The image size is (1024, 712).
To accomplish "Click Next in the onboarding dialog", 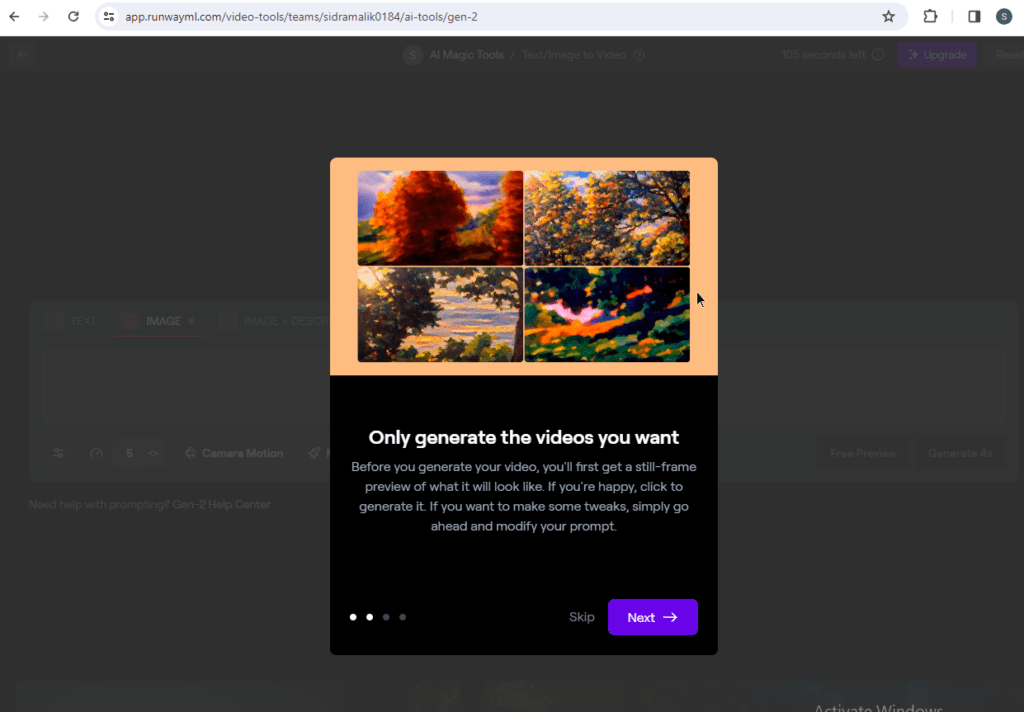I will (x=652, y=617).
